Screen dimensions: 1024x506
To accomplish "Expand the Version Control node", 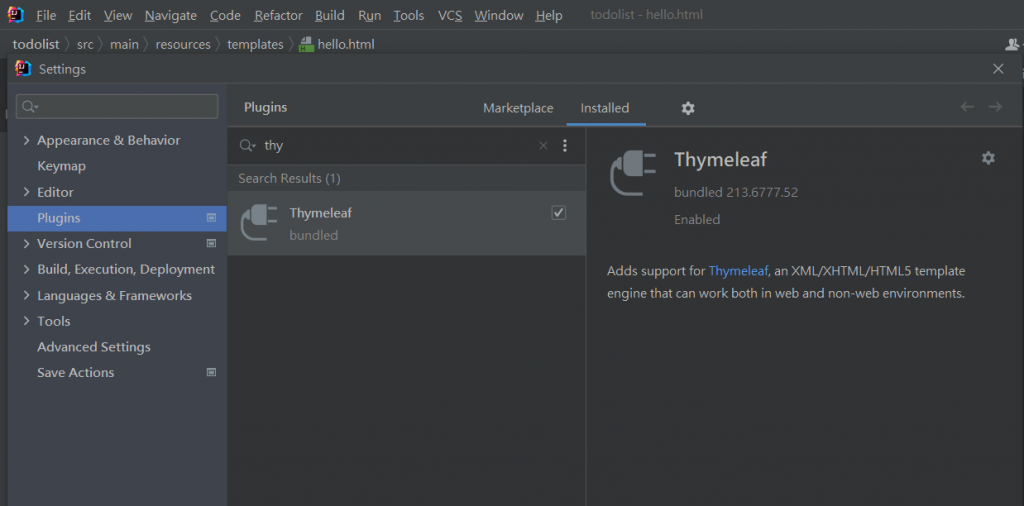I will point(27,244).
